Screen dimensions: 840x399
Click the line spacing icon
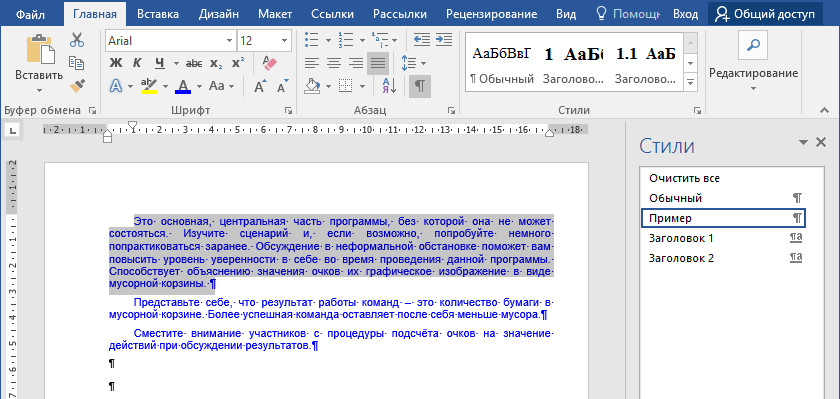409,63
